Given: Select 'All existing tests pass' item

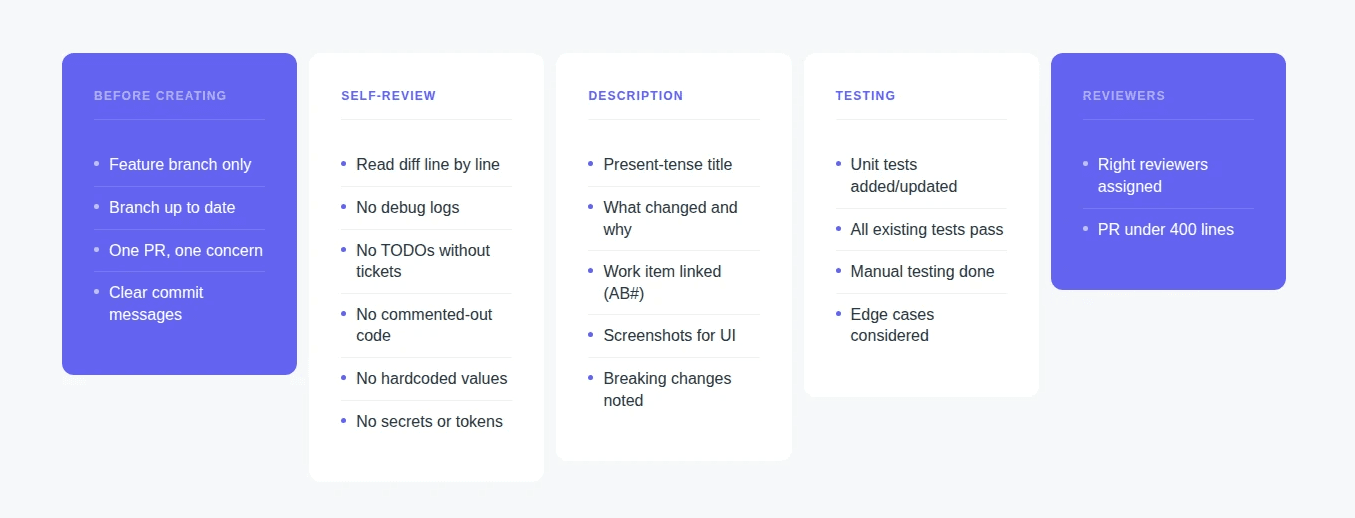Looking at the screenshot, I should 927,230.
